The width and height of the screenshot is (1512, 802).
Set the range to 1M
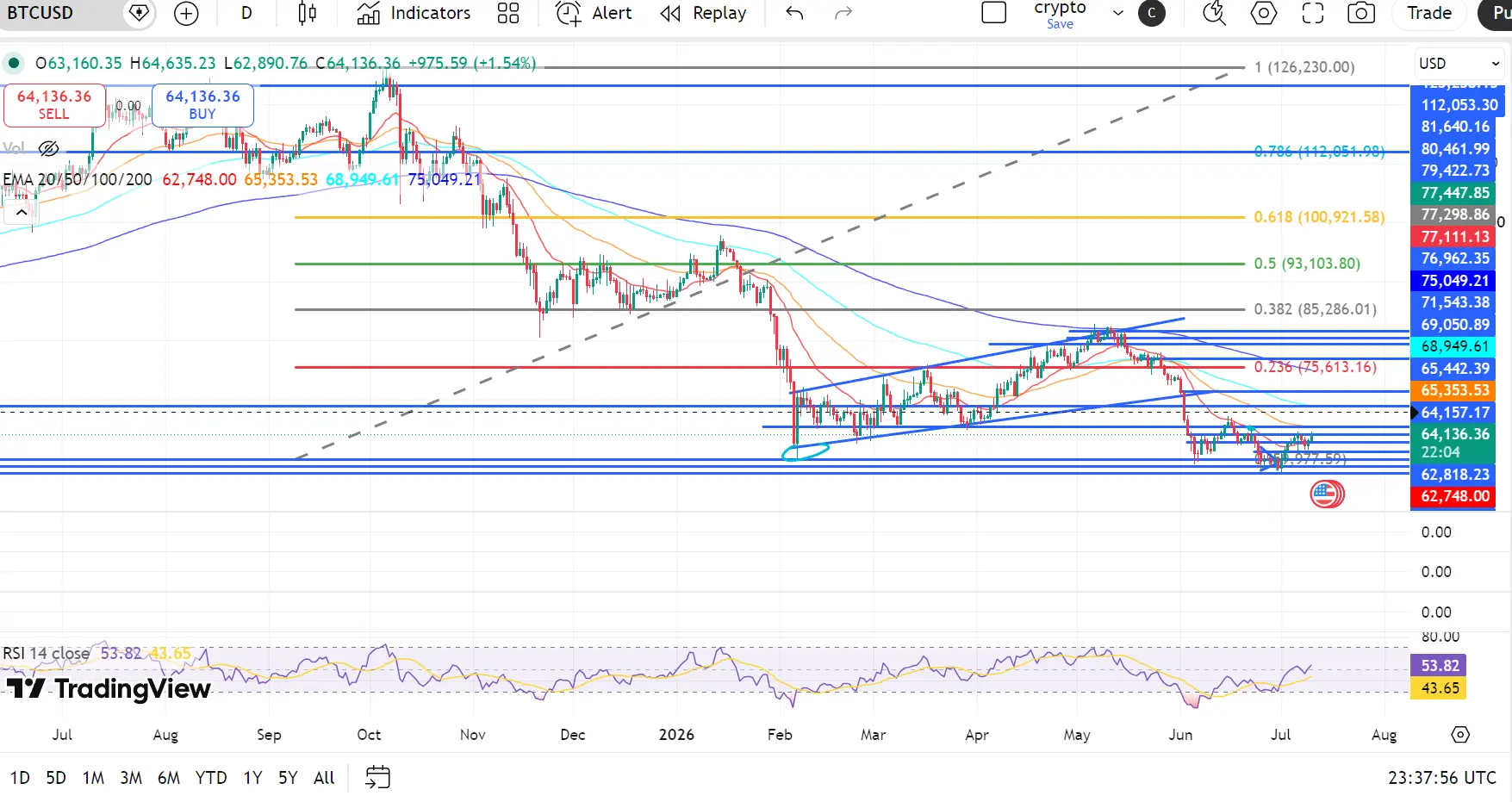(93, 778)
